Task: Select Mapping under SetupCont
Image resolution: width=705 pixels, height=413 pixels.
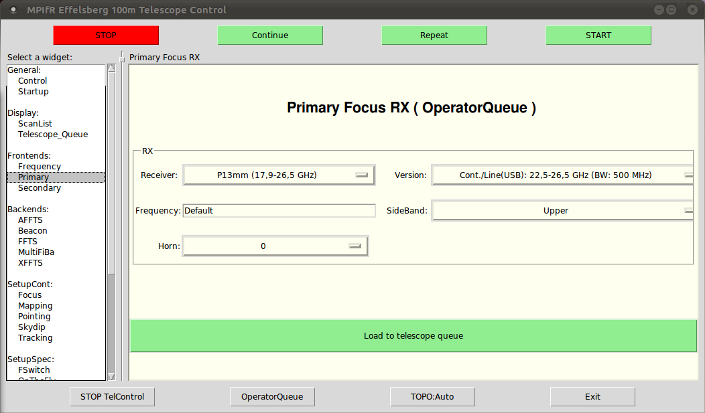Action: [x=36, y=306]
